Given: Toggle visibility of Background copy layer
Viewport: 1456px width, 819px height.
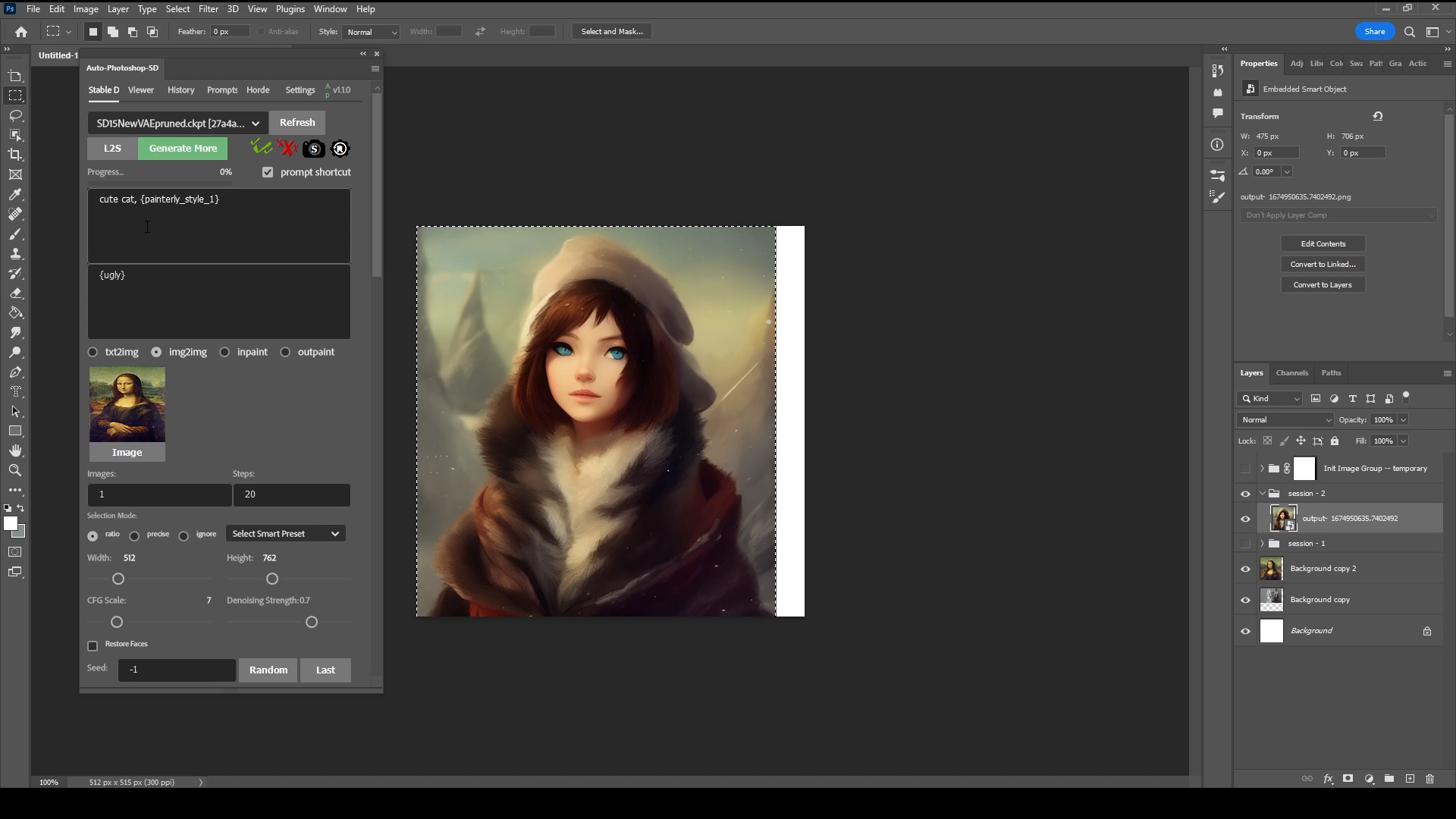Looking at the screenshot, I should [x=1245, y=599].
